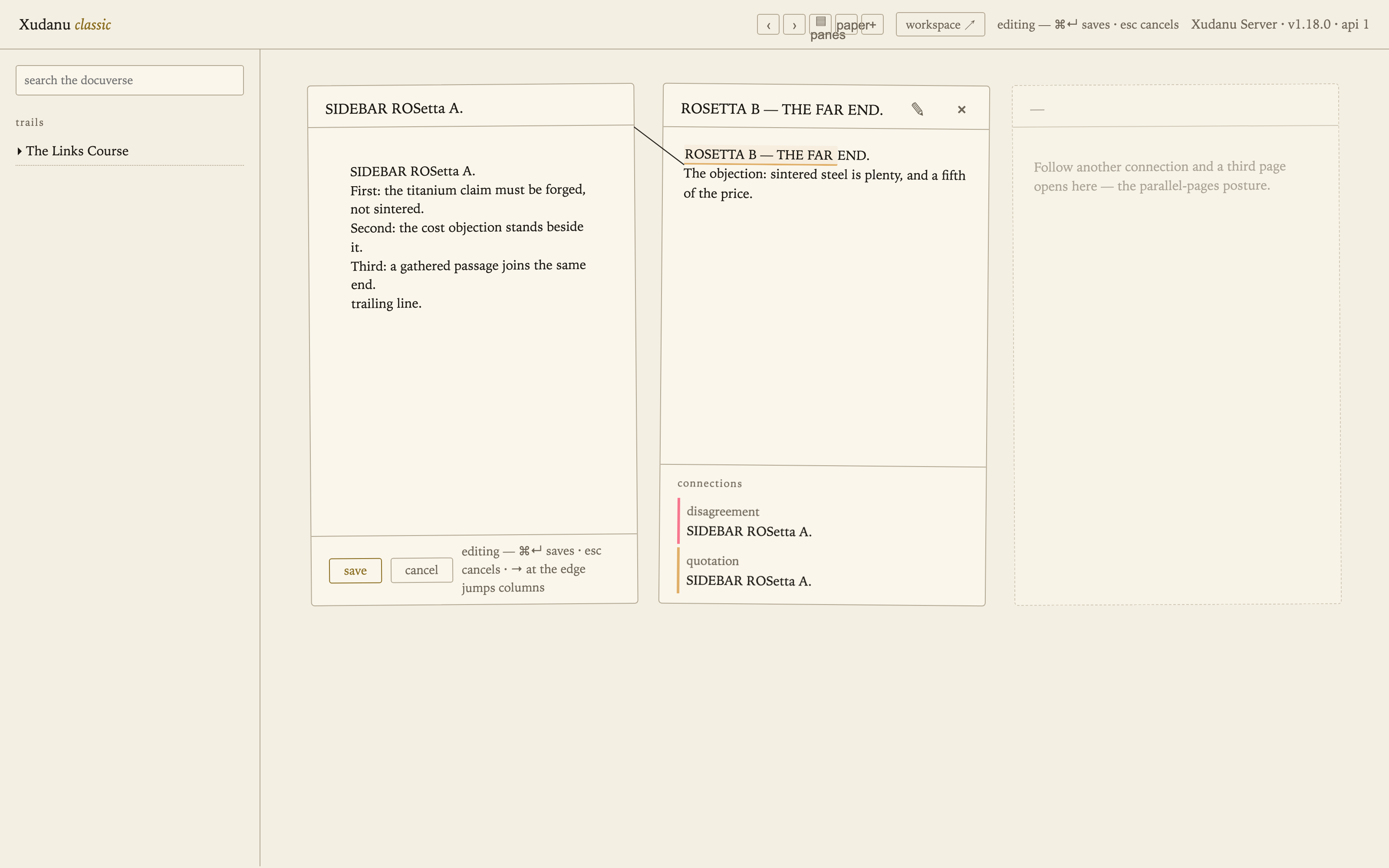The width and height of the screenshot is (1389, 868).
Task: Place cursor in 'trailing line.' text
Action: [x=386, y=304]
